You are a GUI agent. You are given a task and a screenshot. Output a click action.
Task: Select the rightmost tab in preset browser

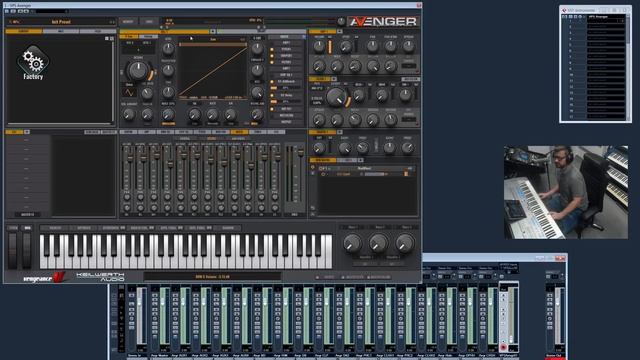click(x=98, y=31)
